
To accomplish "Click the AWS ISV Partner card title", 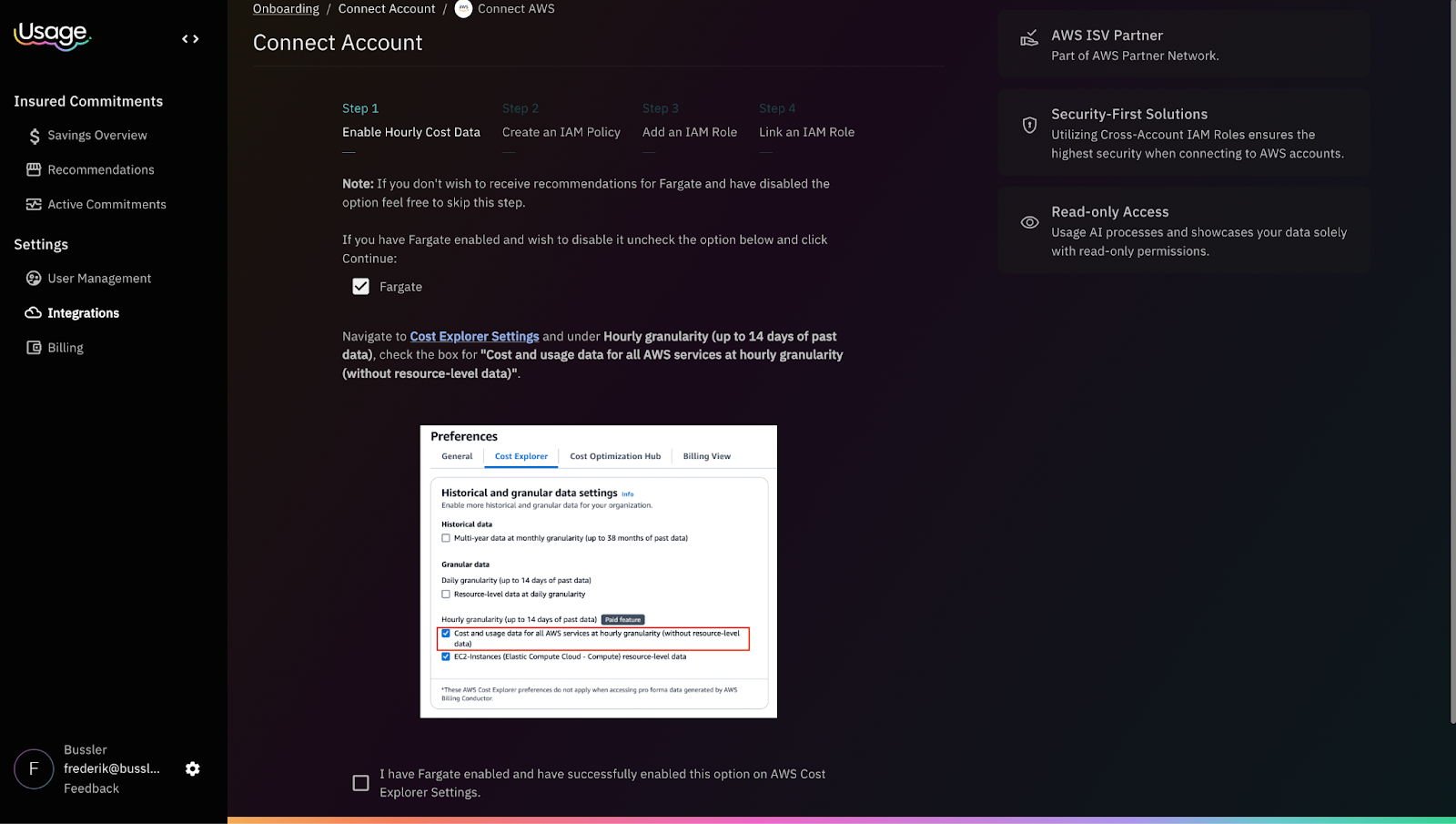I will pos(1107,36).
